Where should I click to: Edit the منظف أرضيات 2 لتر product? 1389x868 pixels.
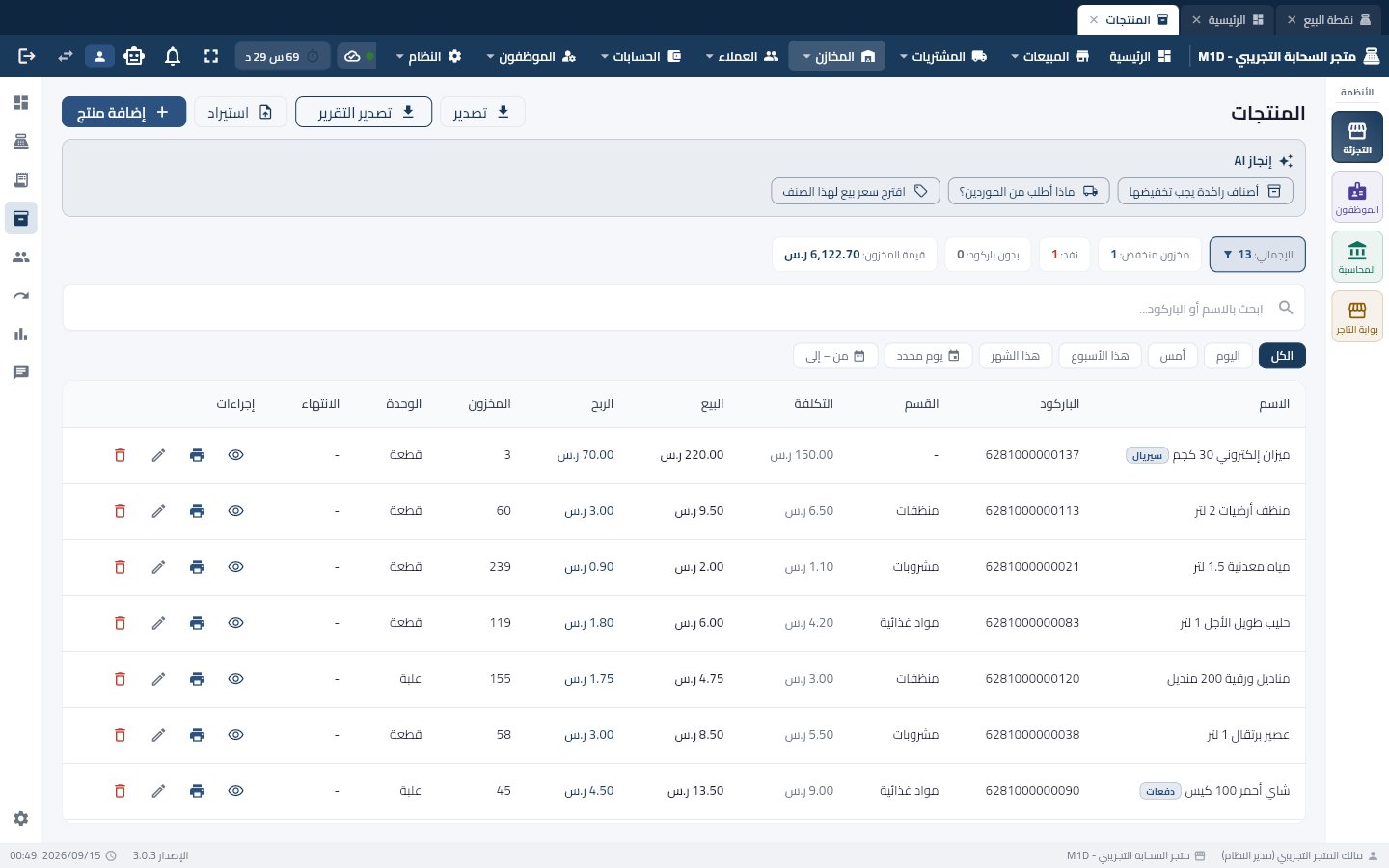pyautogui.click(x=158, y=511)
